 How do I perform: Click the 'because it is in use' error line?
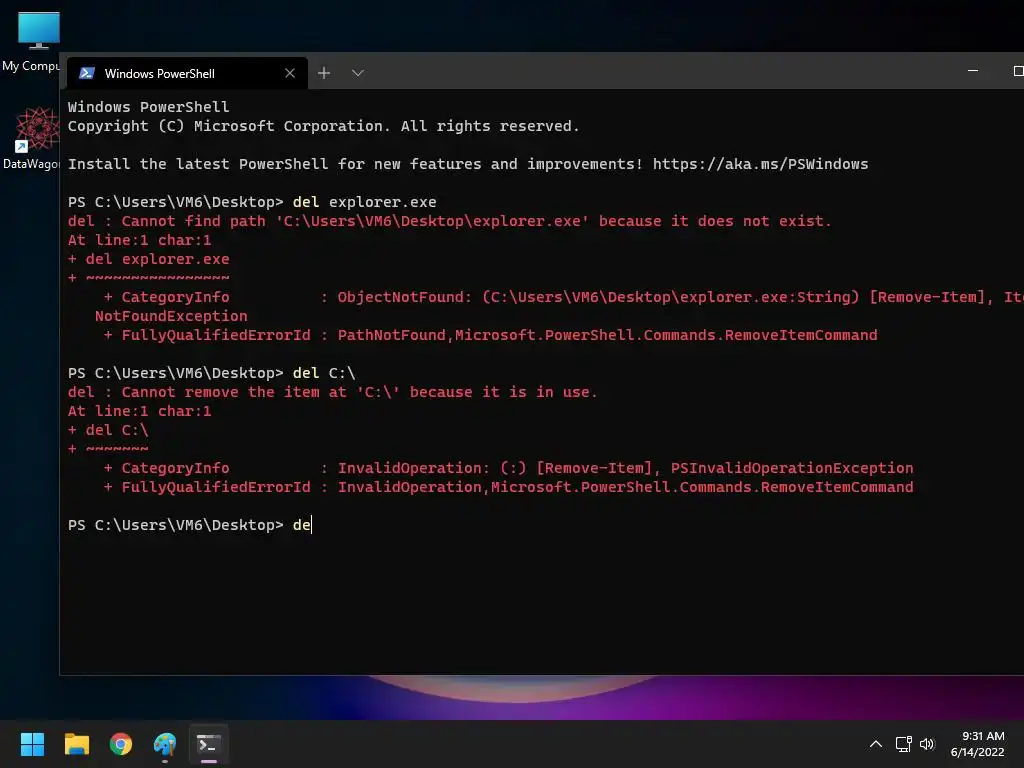coord(332,392)
